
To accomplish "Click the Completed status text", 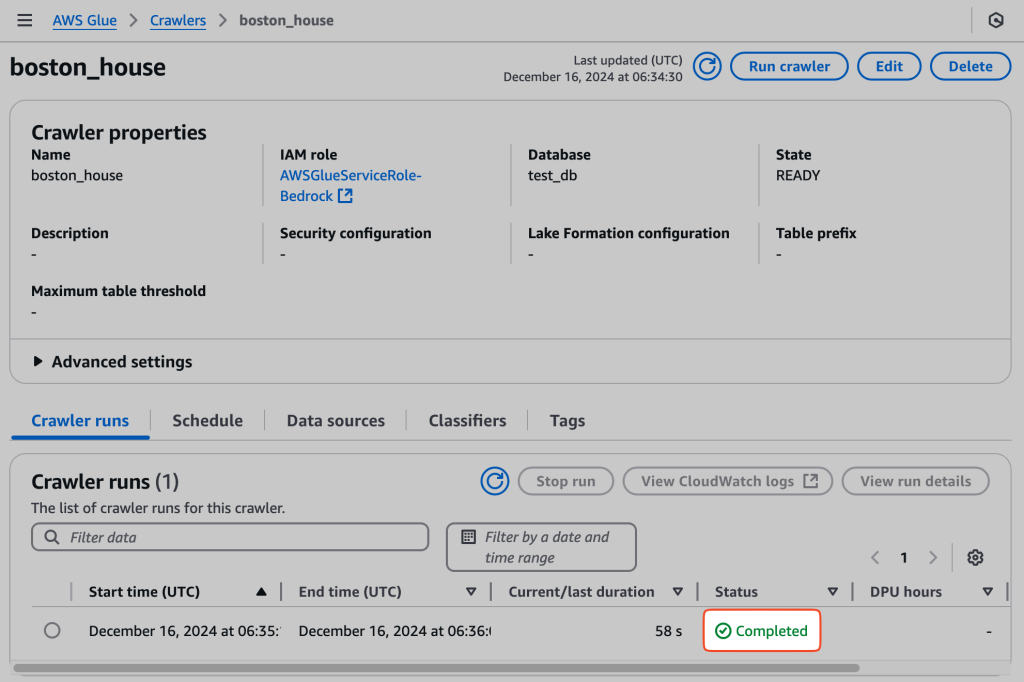I will pyautogui.click(x=772, y=631).
